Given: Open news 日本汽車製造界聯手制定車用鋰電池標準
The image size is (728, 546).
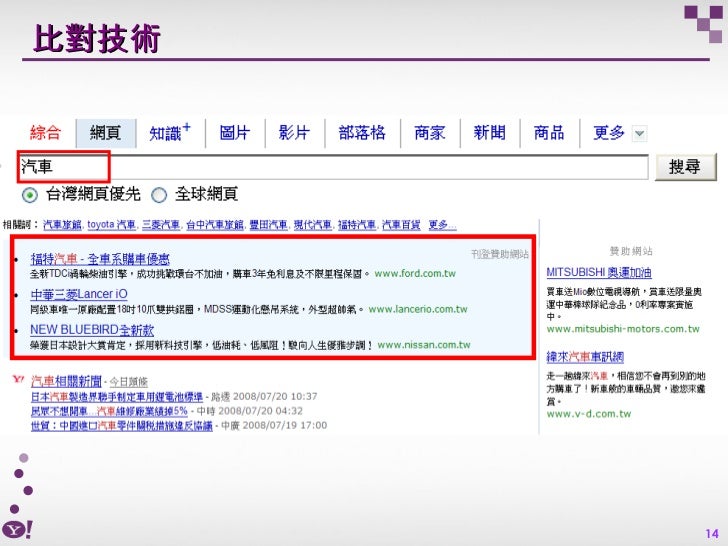Looking at the screenshot, I should point(117,397).
